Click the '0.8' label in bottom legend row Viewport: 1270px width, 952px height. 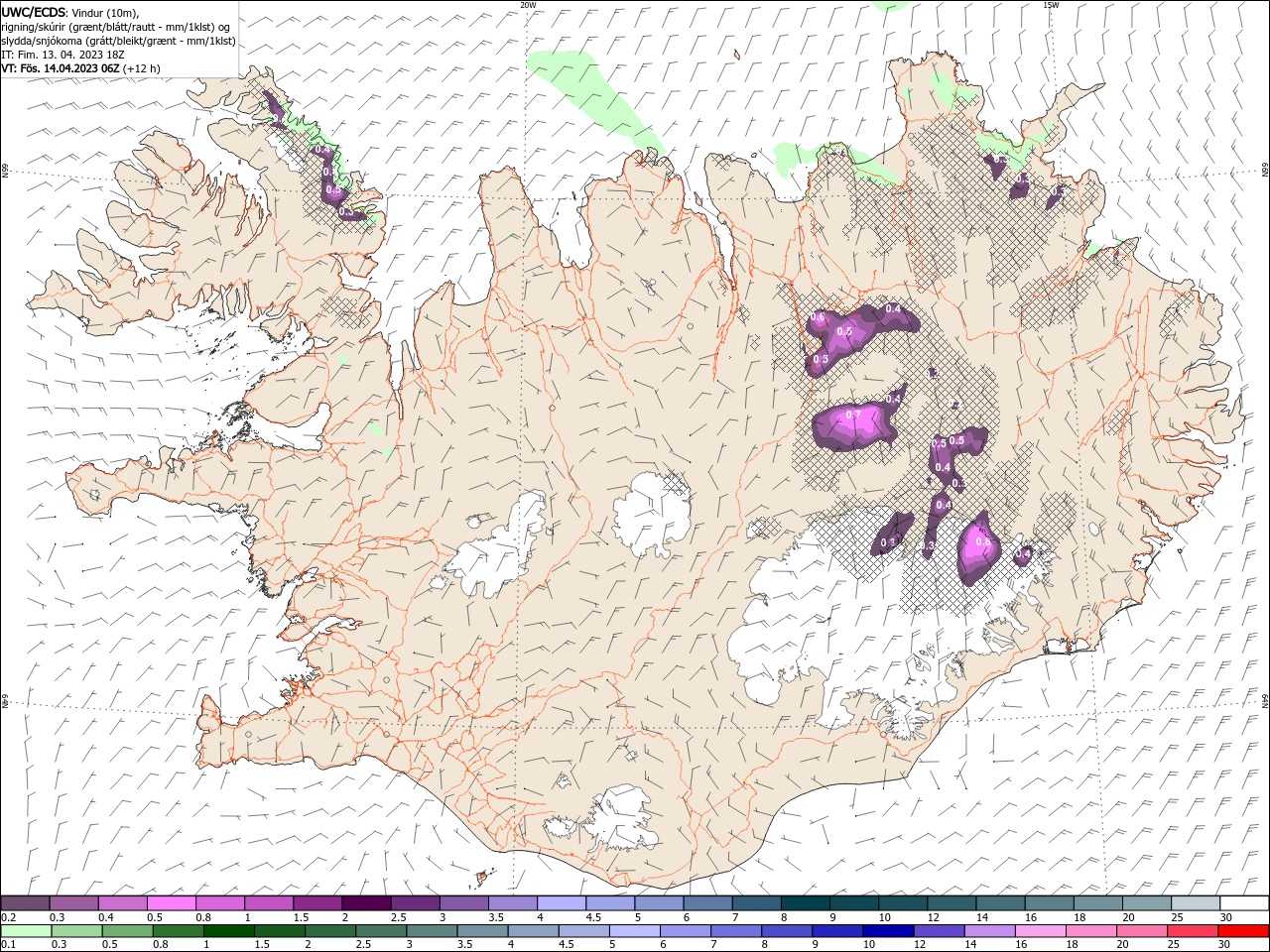point(160,945)
